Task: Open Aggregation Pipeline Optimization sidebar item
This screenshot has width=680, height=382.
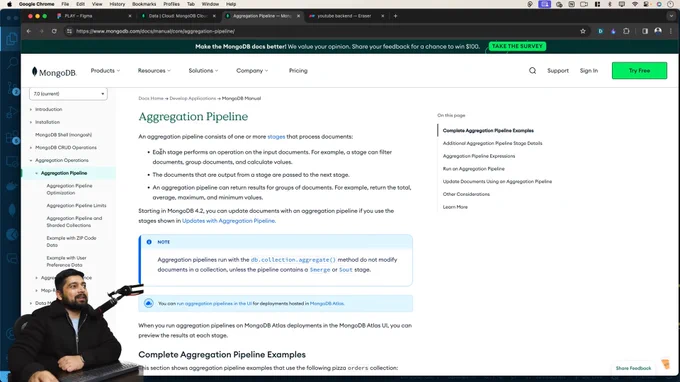Action: (x=69, y=189)
